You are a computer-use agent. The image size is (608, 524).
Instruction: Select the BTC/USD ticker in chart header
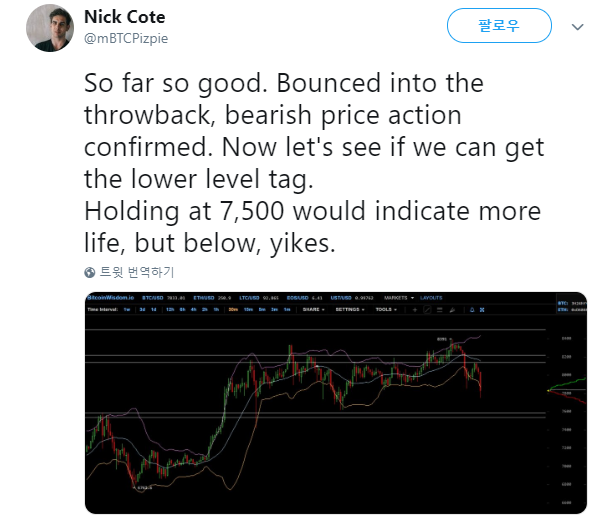tap(153, 298)
